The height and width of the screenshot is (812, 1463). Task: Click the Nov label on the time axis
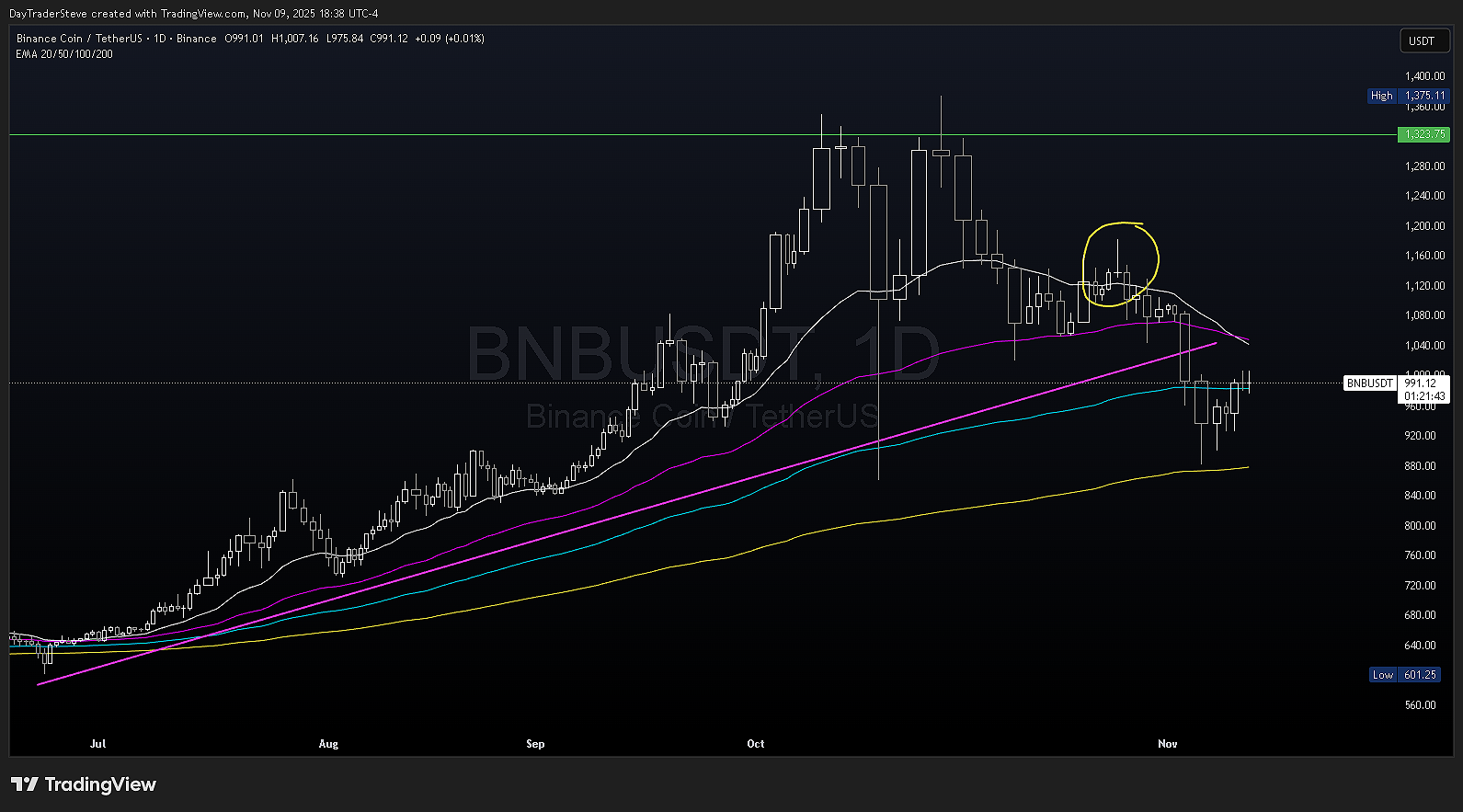tap(1168, 744)
